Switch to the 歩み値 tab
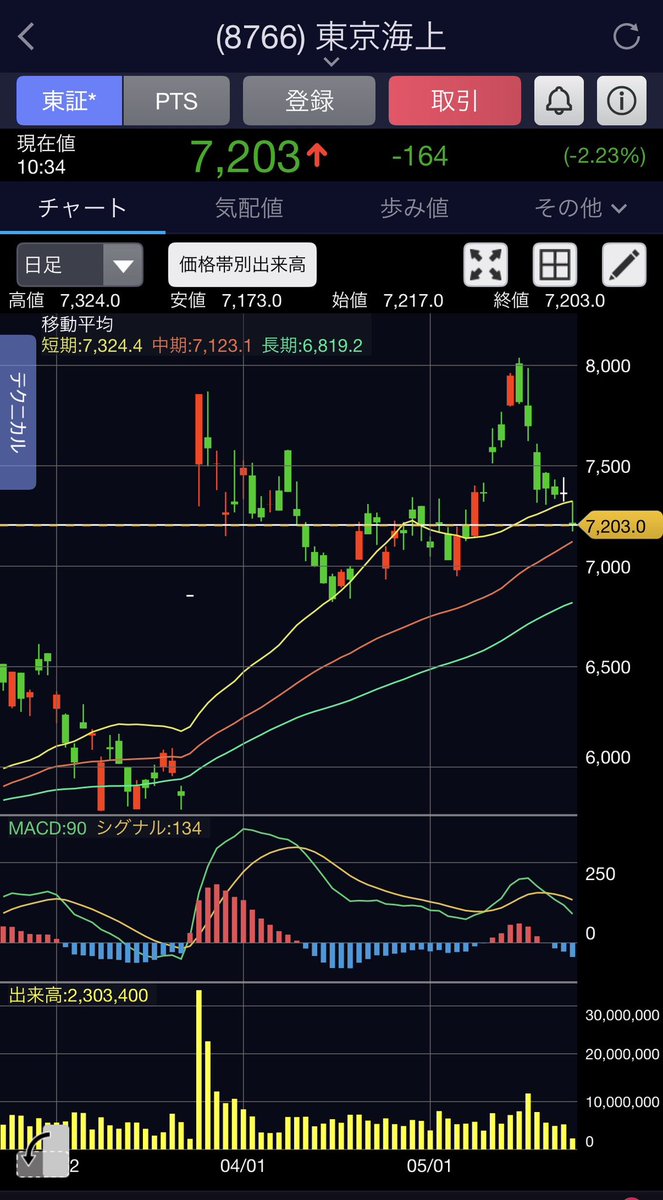 click(x=414, y=207)
